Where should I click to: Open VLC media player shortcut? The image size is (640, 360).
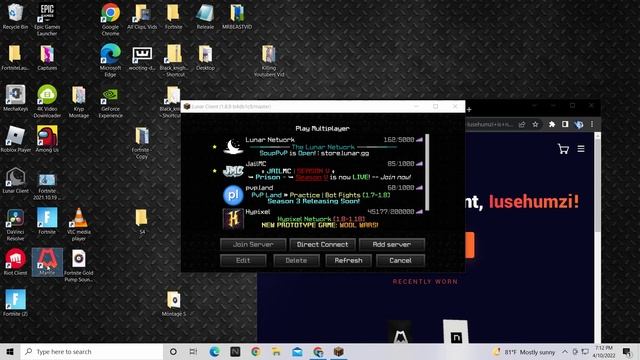coord(79,224)
